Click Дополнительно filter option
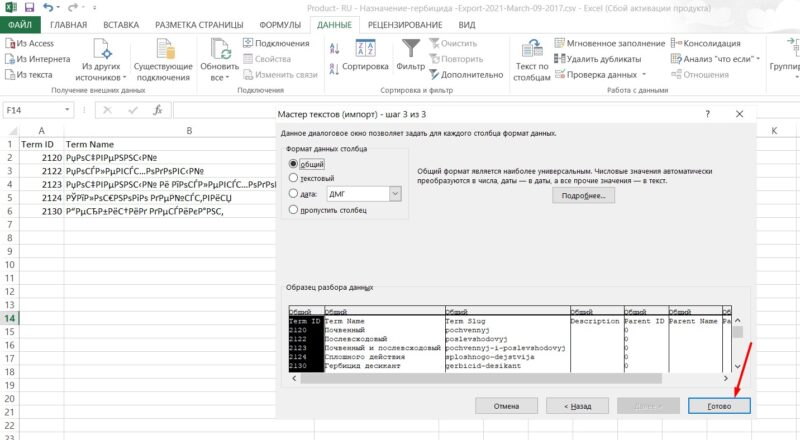The height and width of the screenshot is (440, 800). (x=466, y=75)
